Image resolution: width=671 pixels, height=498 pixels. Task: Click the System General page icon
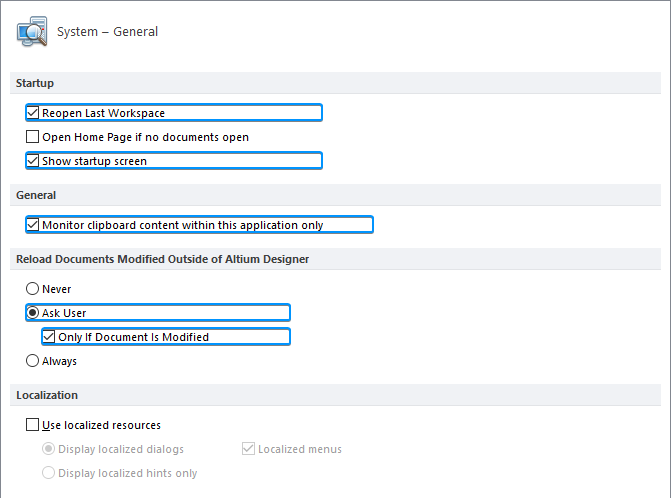pyautogui.click(x=32, y=31)
